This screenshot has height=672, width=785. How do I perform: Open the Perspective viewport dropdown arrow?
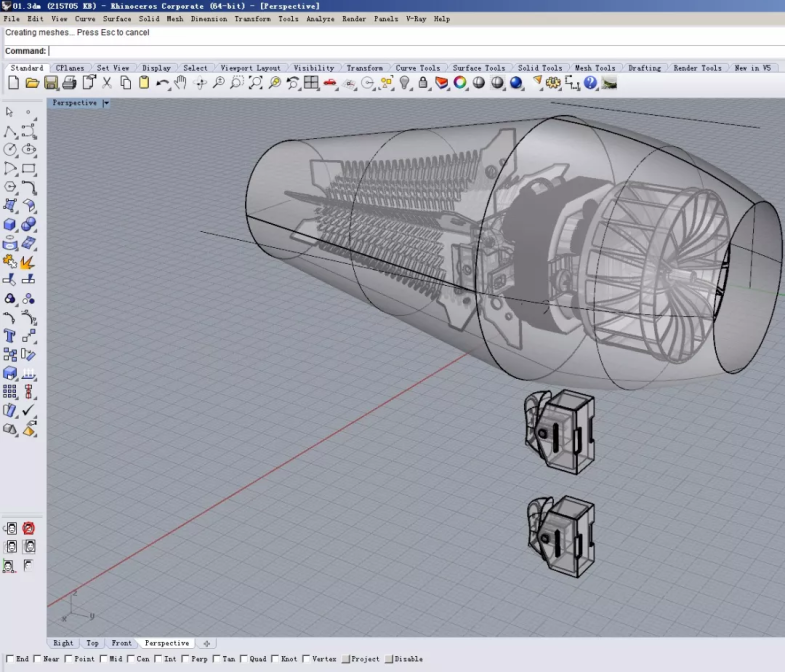pos(106,103)
